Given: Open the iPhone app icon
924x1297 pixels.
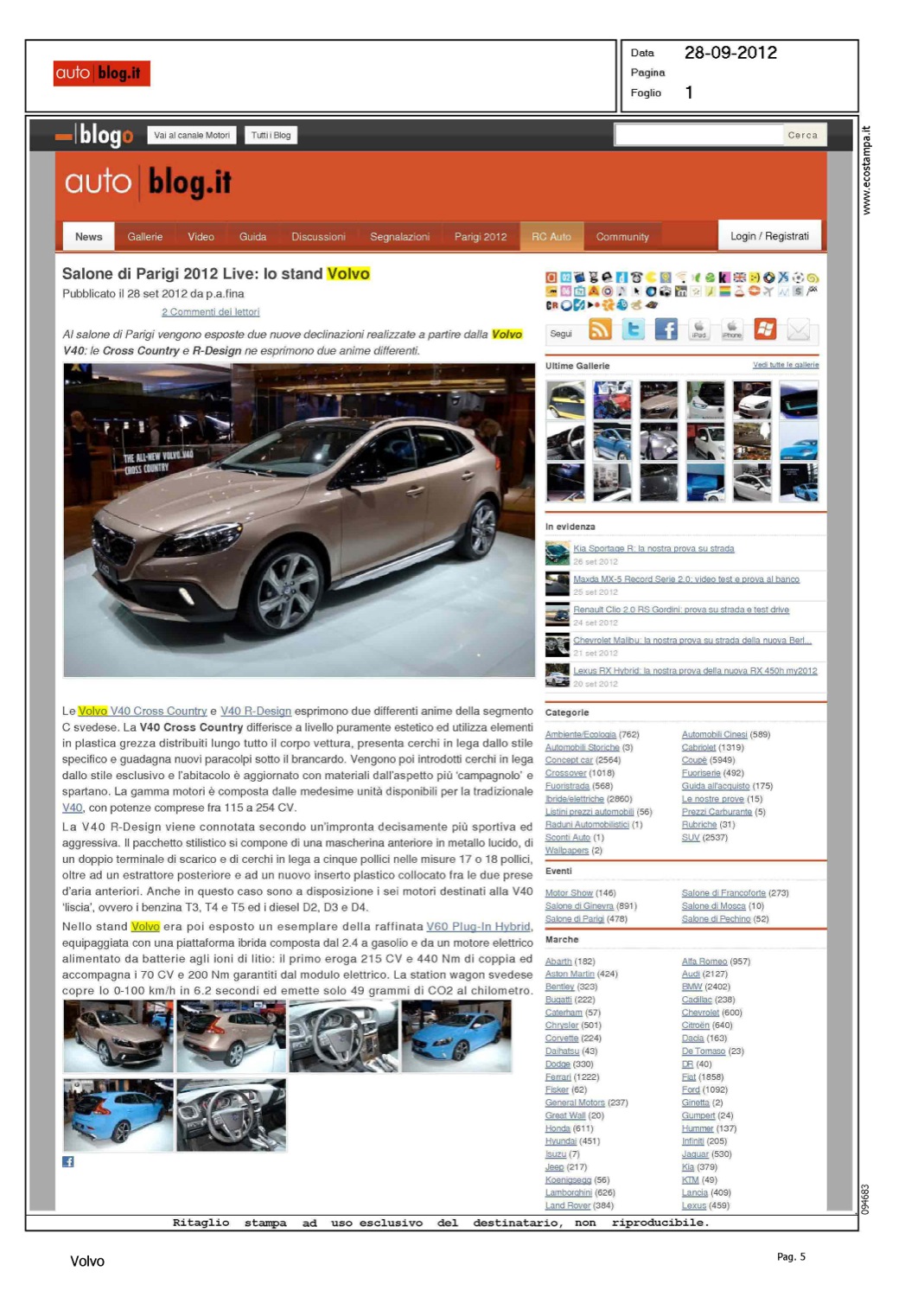Looking at the screenshot, I should (731, 329).
